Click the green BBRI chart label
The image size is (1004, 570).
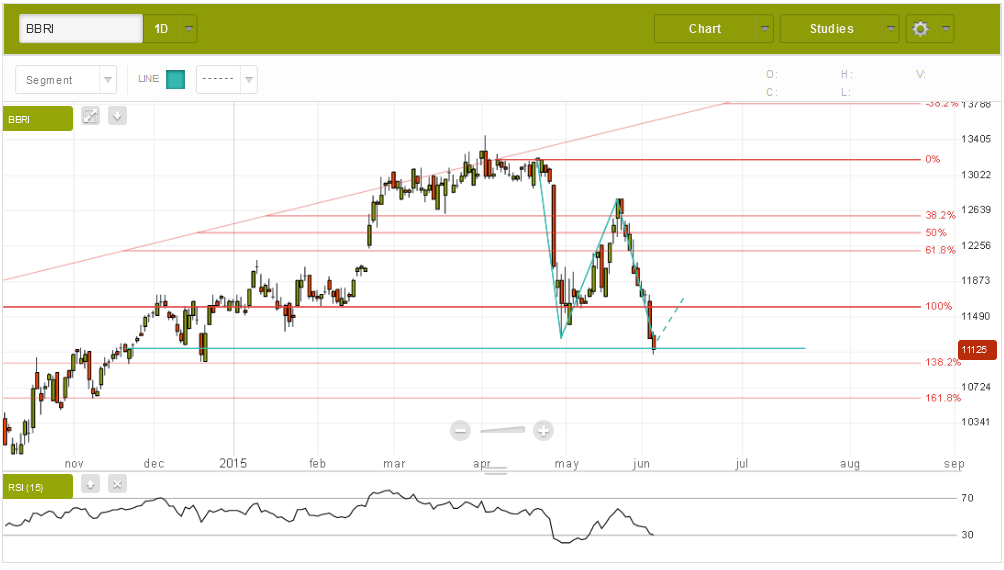(x=37, y=119)
